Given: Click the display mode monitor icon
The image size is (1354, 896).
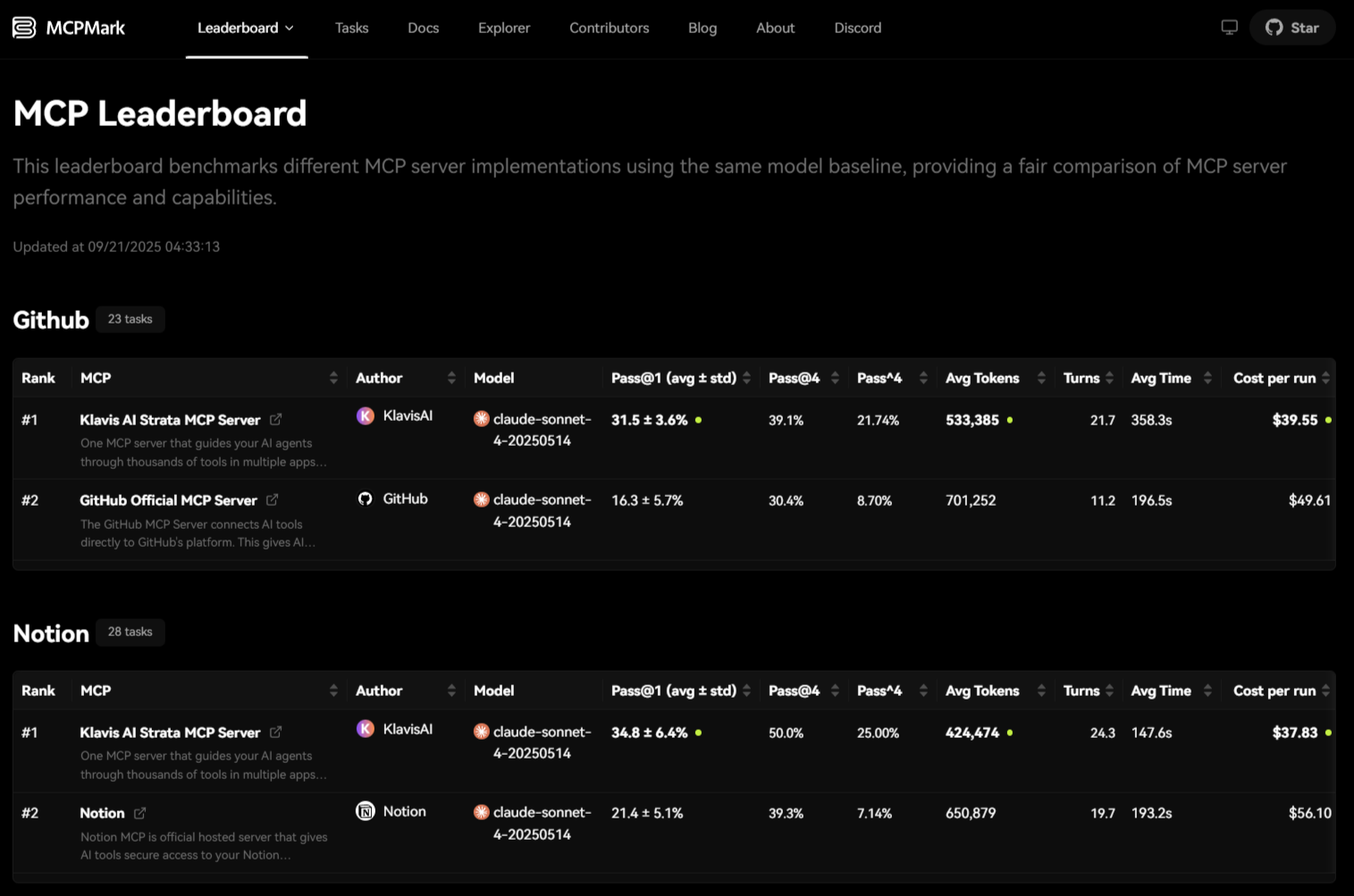Looking at the screenshot, I should pos(1229,27).
